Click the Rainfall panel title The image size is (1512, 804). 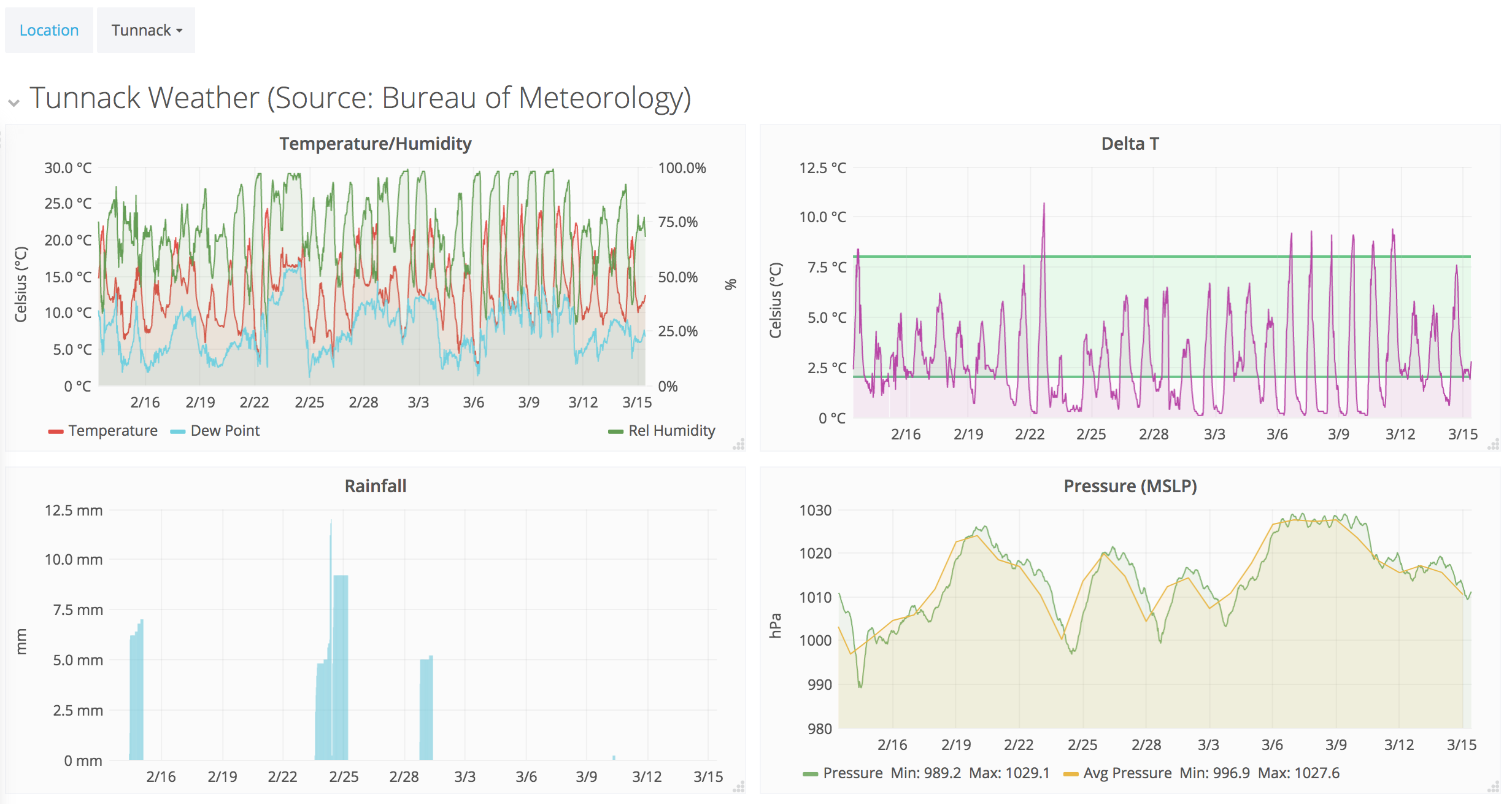pos(375,486)
